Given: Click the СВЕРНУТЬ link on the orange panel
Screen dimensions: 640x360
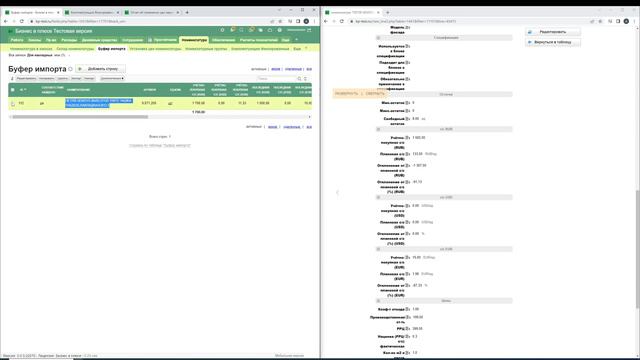Looking at the screenshot, I should [x=375, y=93].
